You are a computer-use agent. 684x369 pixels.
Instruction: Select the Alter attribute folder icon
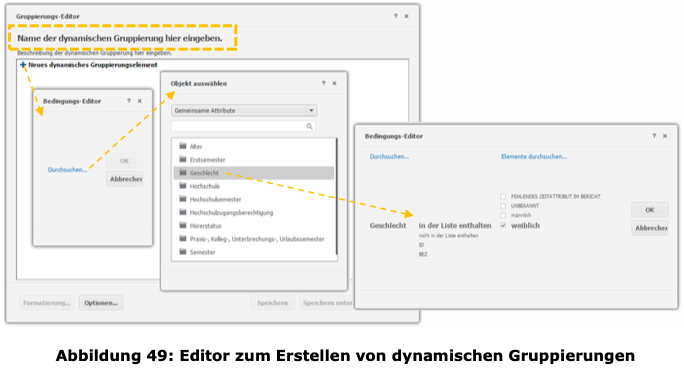click(x=183, y=146)
